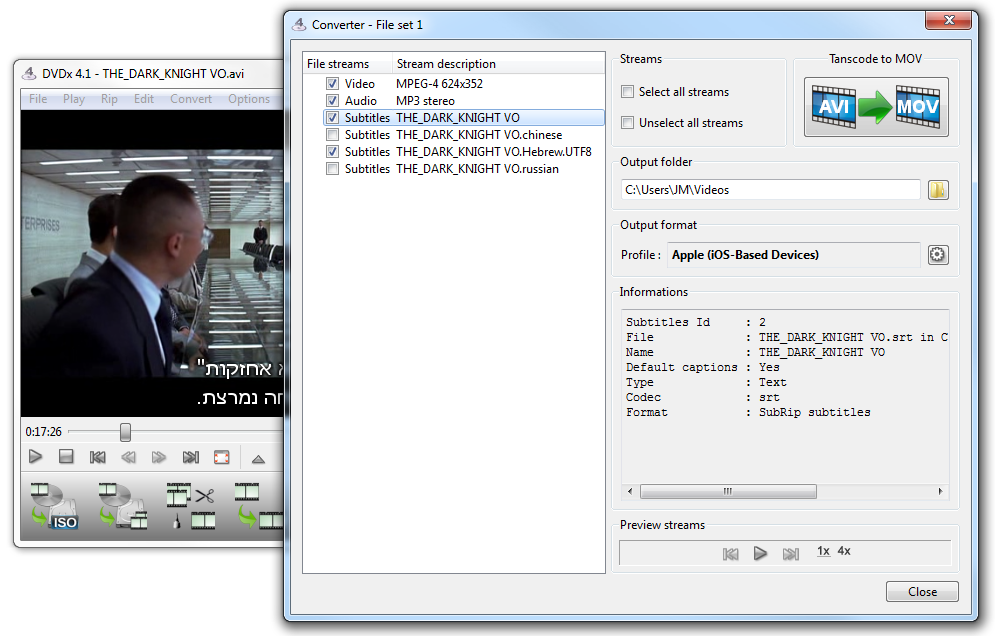
Task: Open the Edit menu in DVDx
Action: (x=144, y=99)
